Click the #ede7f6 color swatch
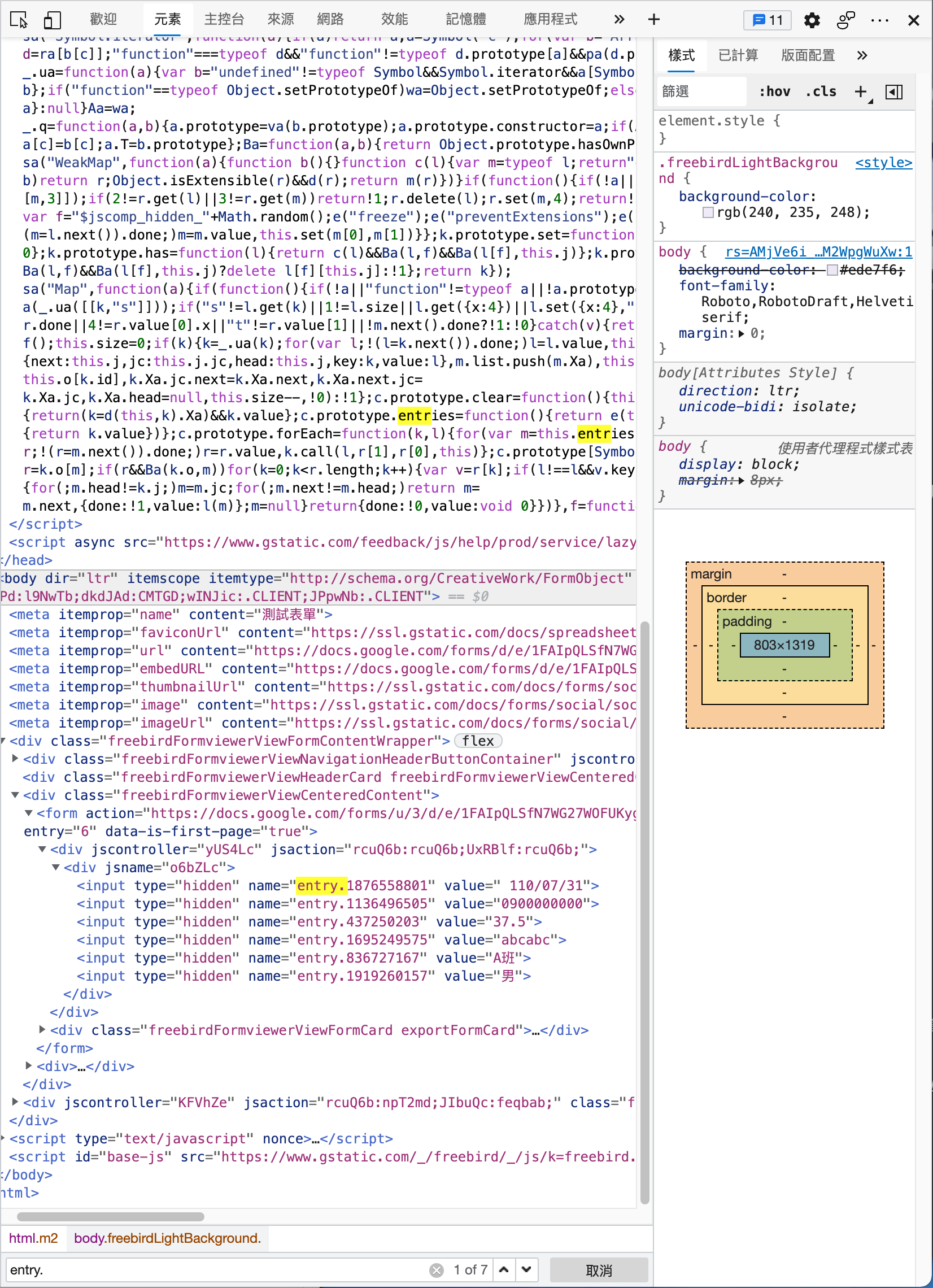 [x=832, y=270]
